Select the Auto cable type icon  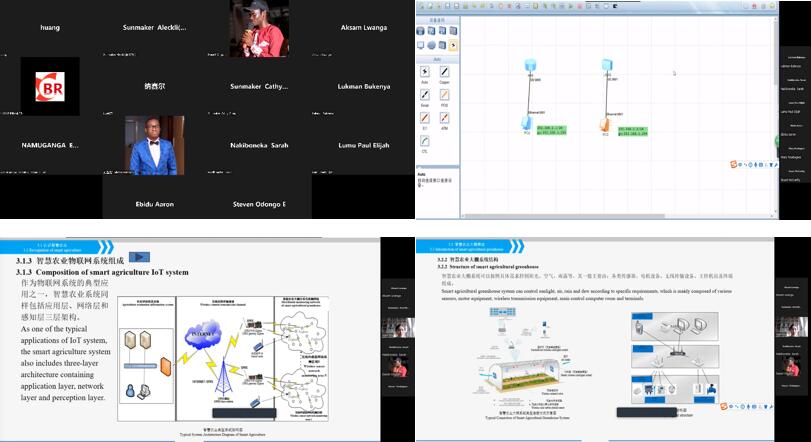click(x=424, y=73)
